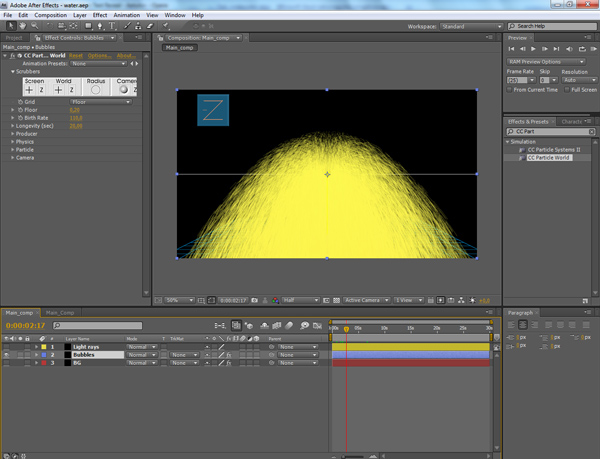Toggle the transparency grid icon
The image size is (600, 459).
tap(336, 301)
